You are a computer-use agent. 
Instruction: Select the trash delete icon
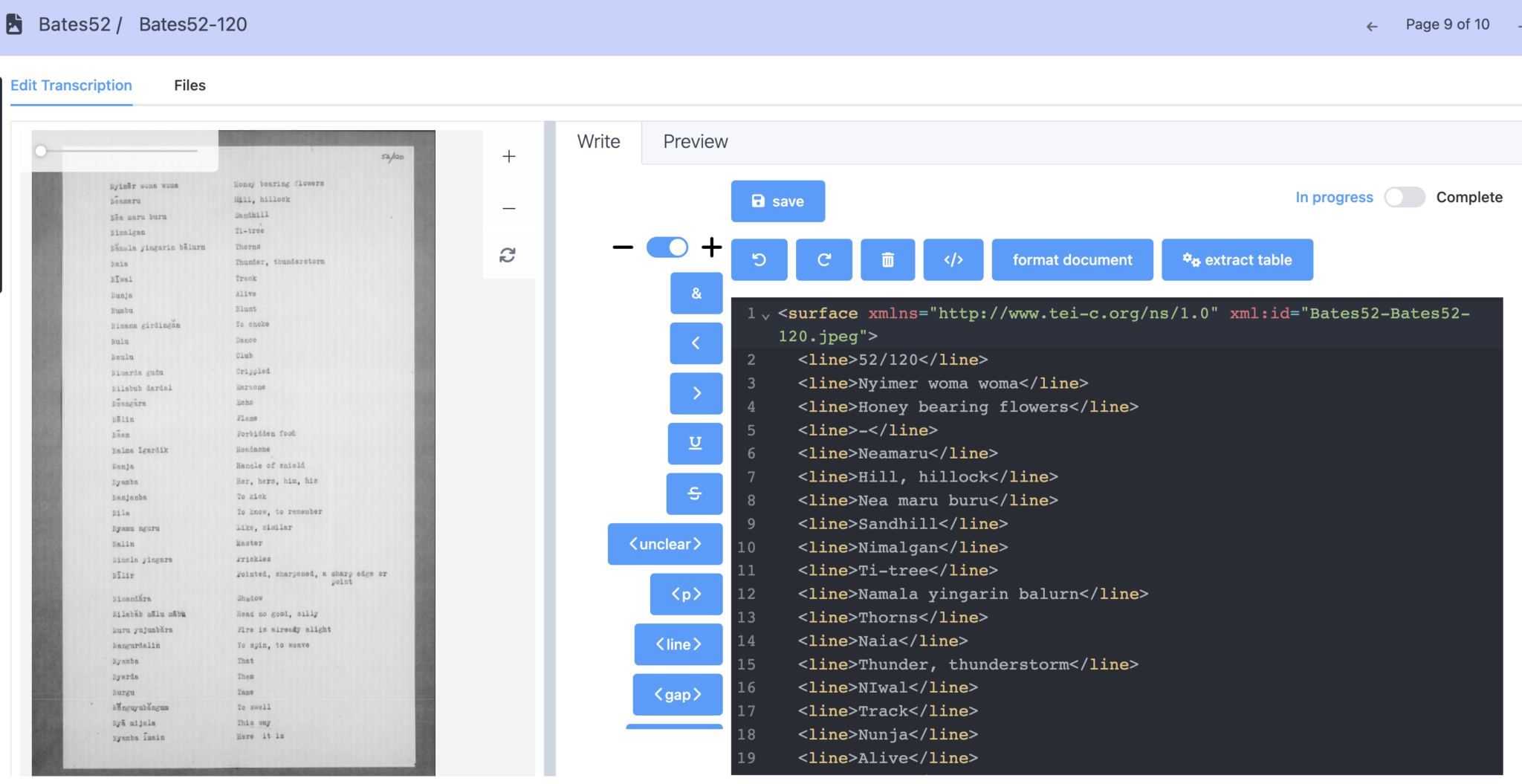(887, 259)
